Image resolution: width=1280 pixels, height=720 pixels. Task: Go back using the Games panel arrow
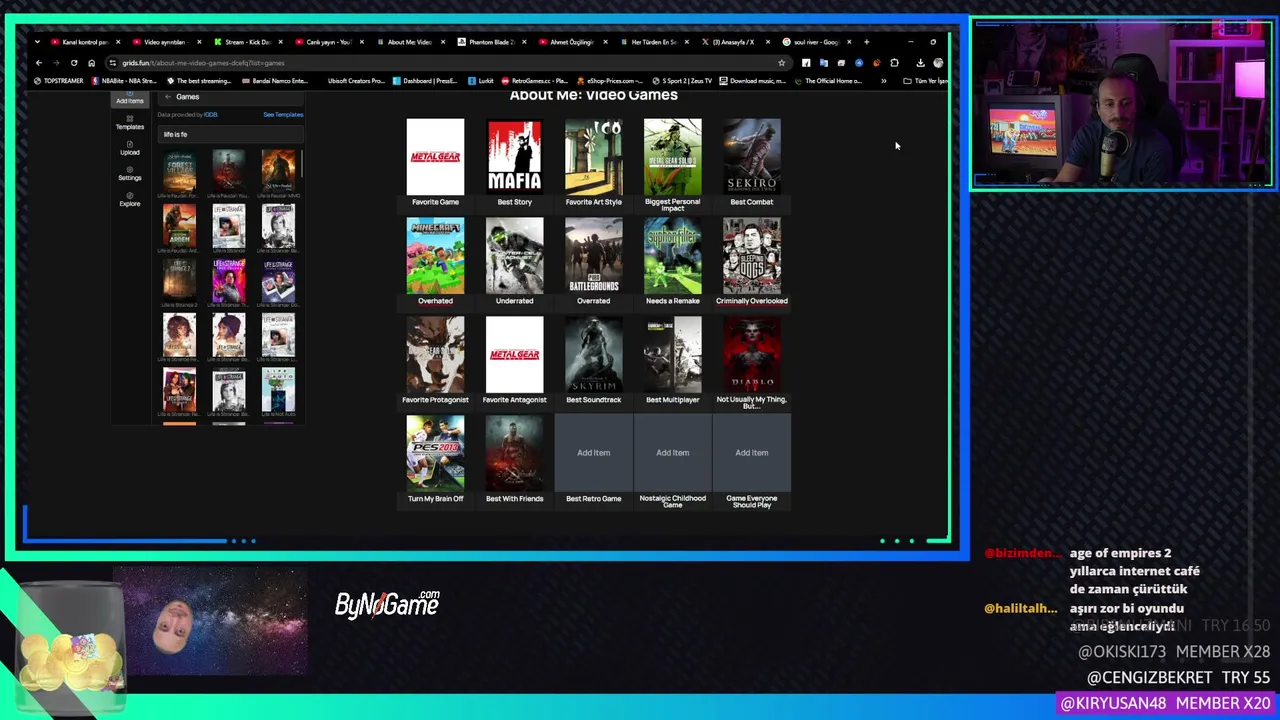168,97
